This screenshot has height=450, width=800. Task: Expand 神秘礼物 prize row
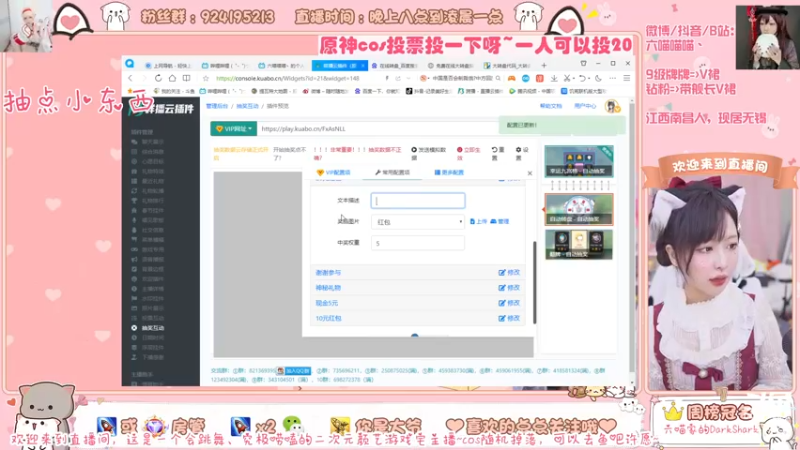[x=328, y=288]
